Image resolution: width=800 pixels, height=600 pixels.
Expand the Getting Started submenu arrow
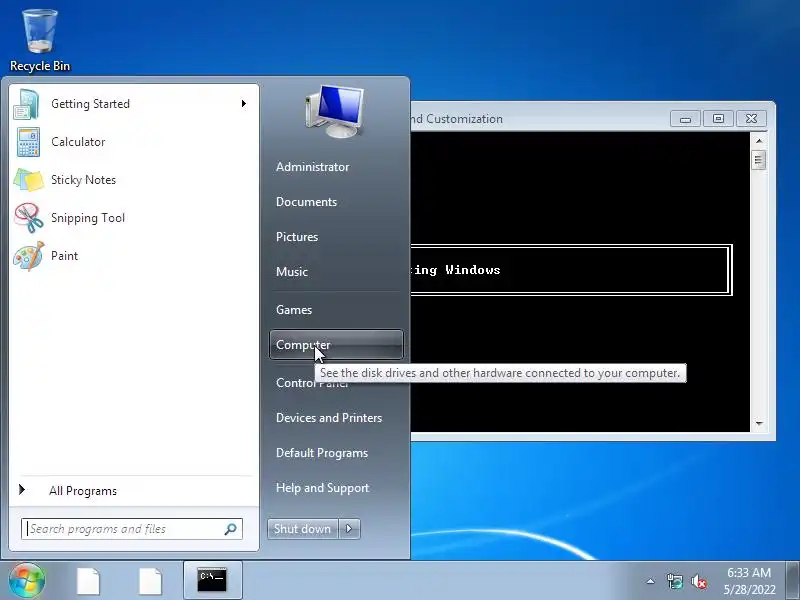tap(244, 104)
